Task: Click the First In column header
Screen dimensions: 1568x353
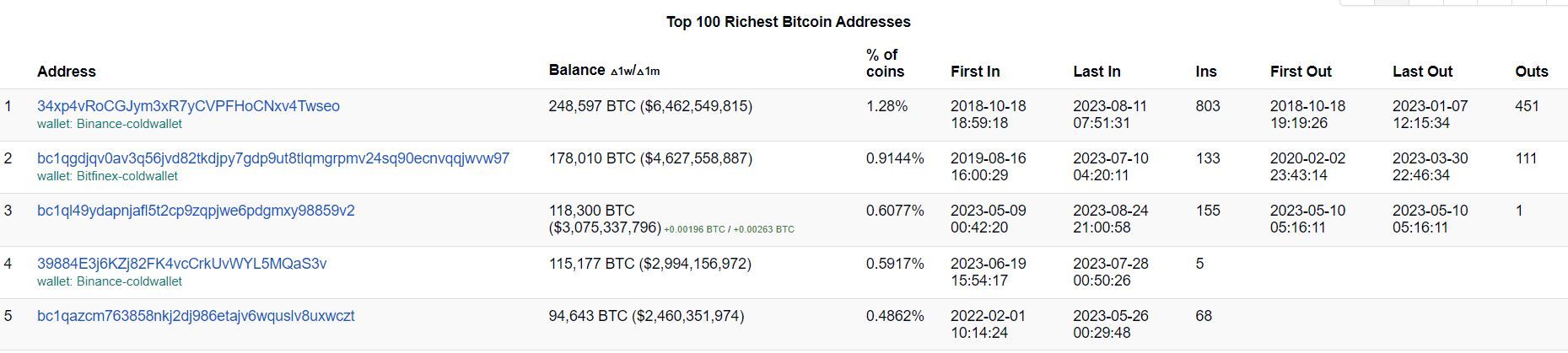Action: tap(975, 72)
